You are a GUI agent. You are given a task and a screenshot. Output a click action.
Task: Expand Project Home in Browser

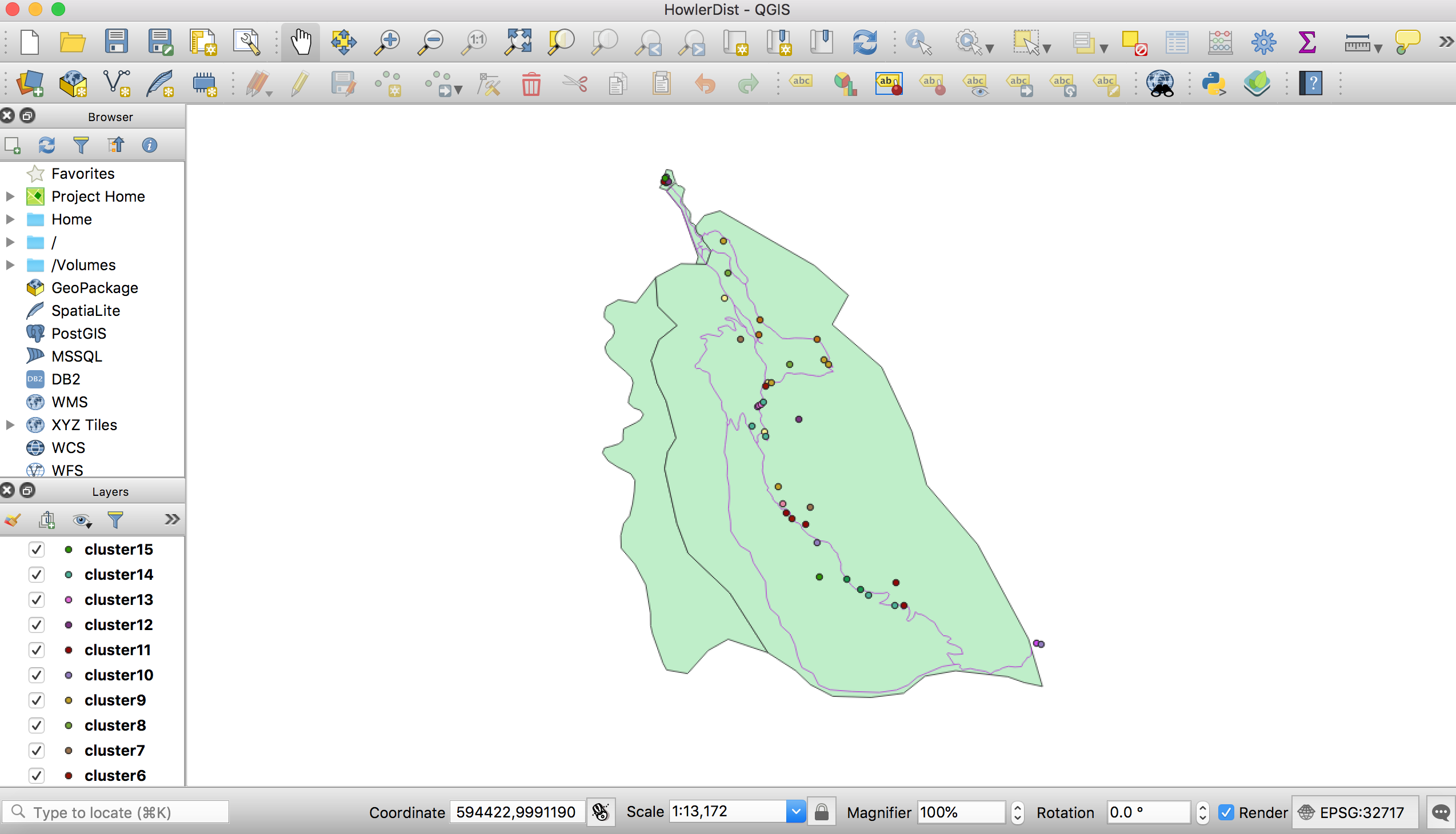coord(10,197)
